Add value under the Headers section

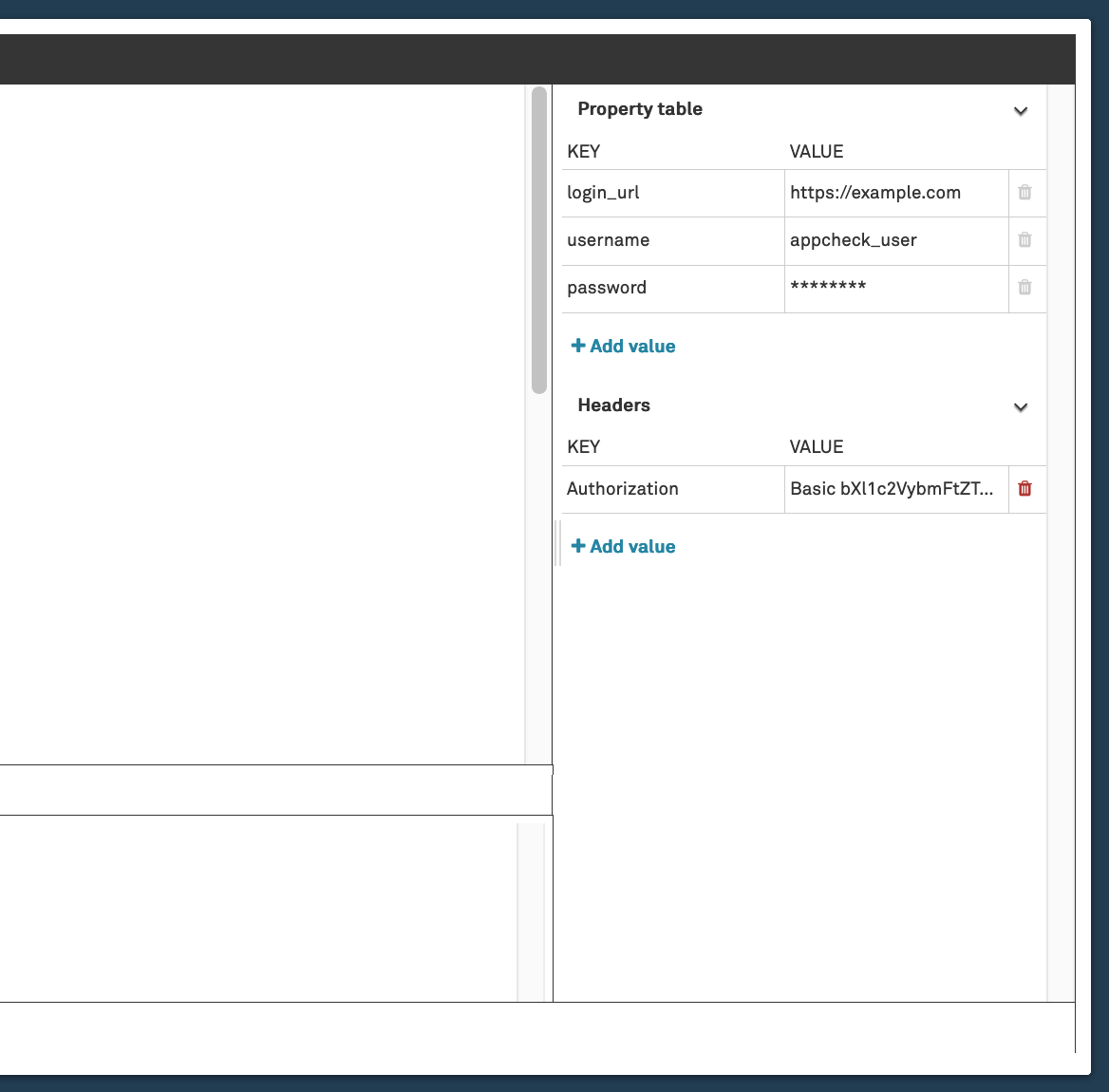(623, 547)
